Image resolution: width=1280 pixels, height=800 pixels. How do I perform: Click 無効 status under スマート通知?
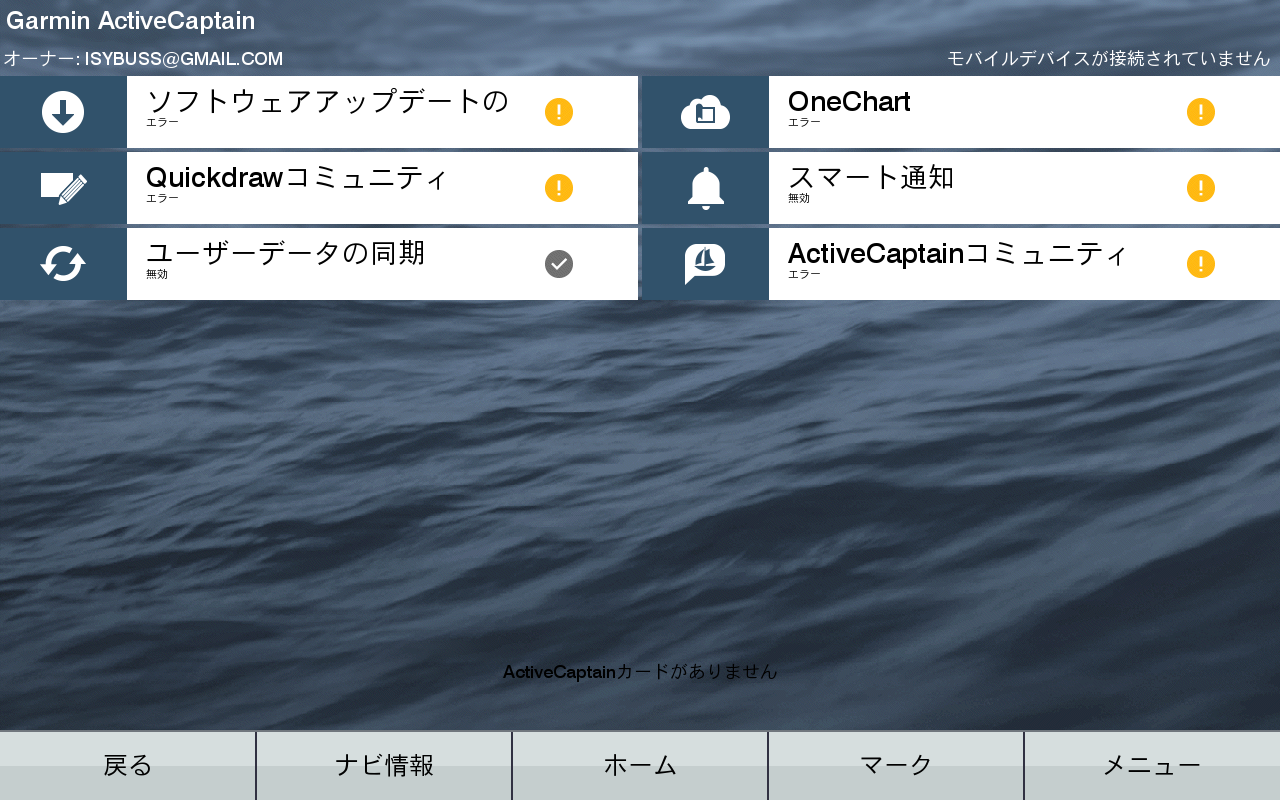(799, 198)
